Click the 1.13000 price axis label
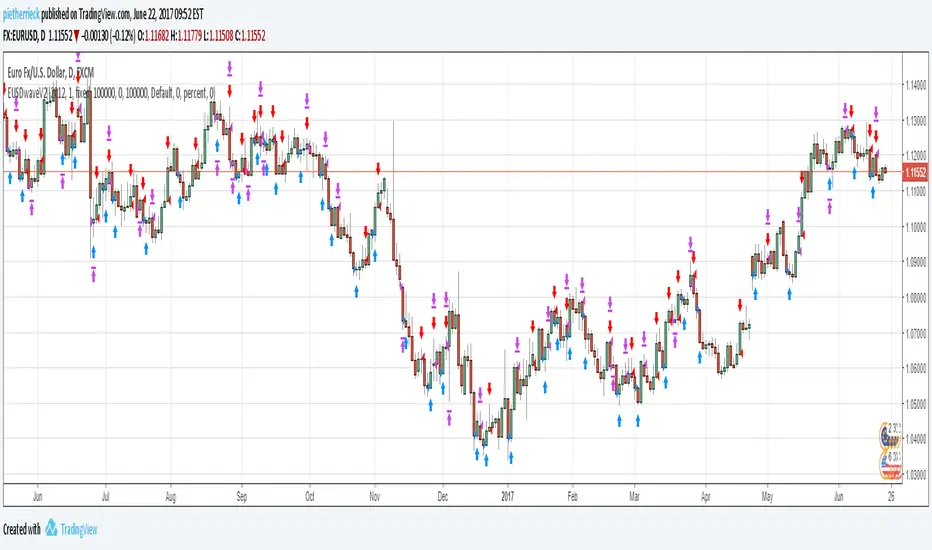Screen dimensions: 932x550 click(915, 121)
